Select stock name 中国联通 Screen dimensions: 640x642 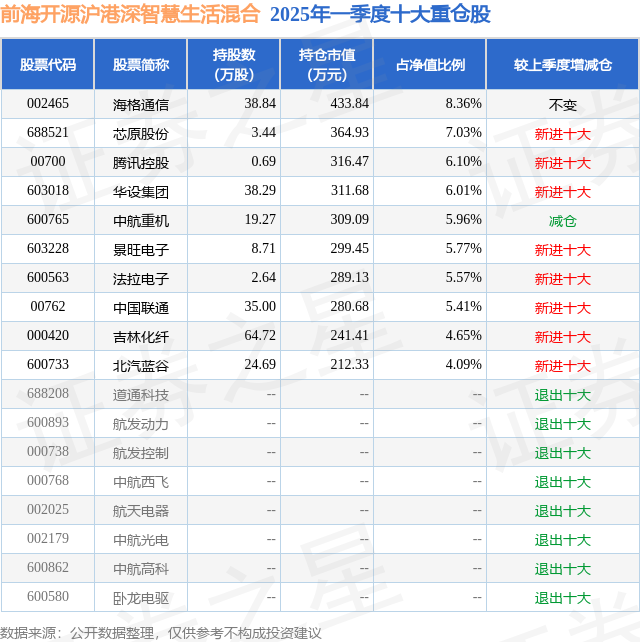pyautogui.click(x=141, y=308)
